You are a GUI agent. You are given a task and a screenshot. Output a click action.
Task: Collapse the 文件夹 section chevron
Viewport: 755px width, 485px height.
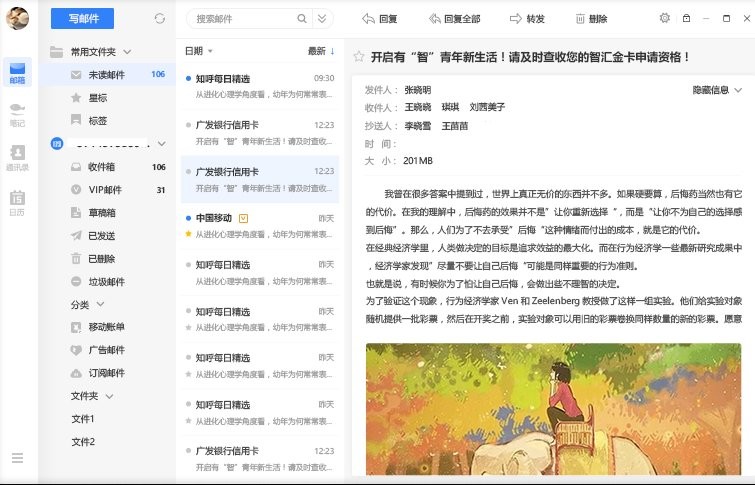(109, 396)
